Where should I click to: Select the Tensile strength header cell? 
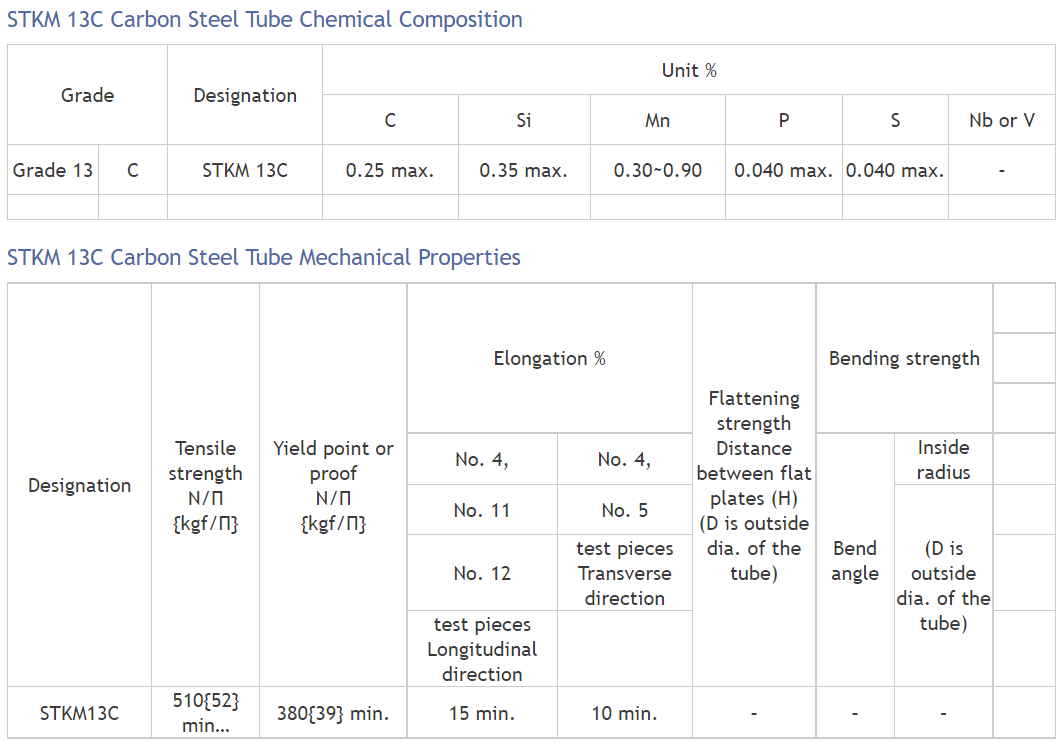[205, 485]
